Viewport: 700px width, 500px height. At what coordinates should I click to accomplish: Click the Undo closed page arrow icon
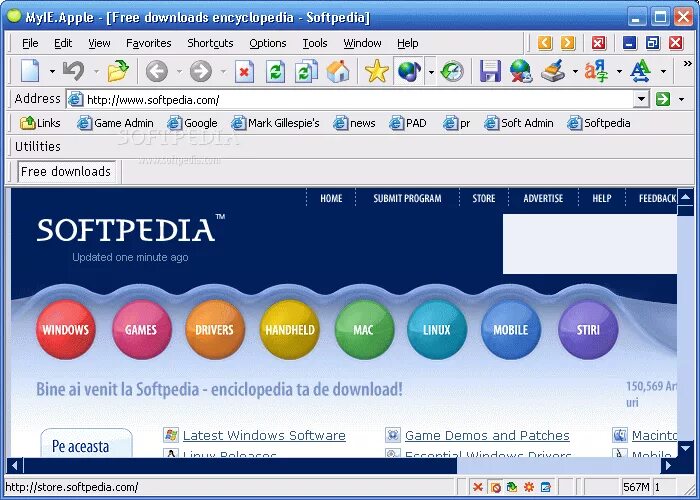[x=74, y=71]
